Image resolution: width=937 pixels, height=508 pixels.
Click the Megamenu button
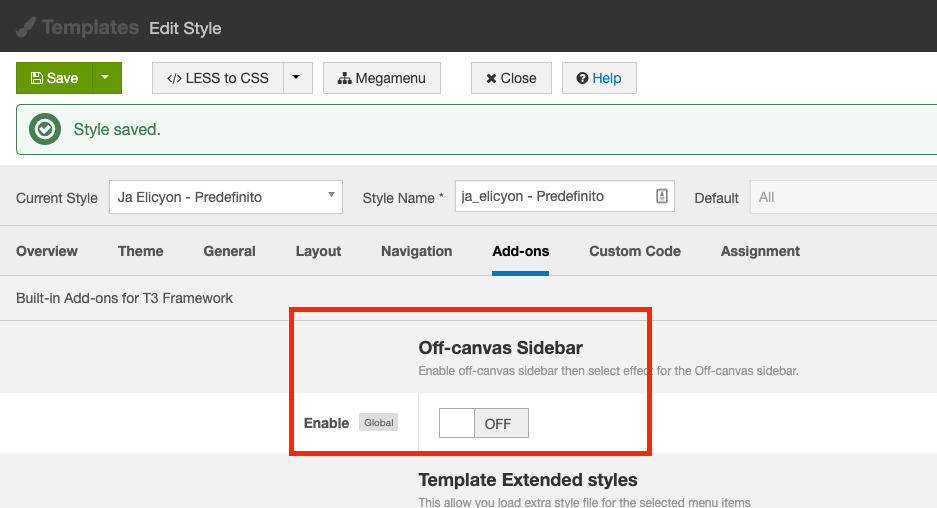[382, 78]
